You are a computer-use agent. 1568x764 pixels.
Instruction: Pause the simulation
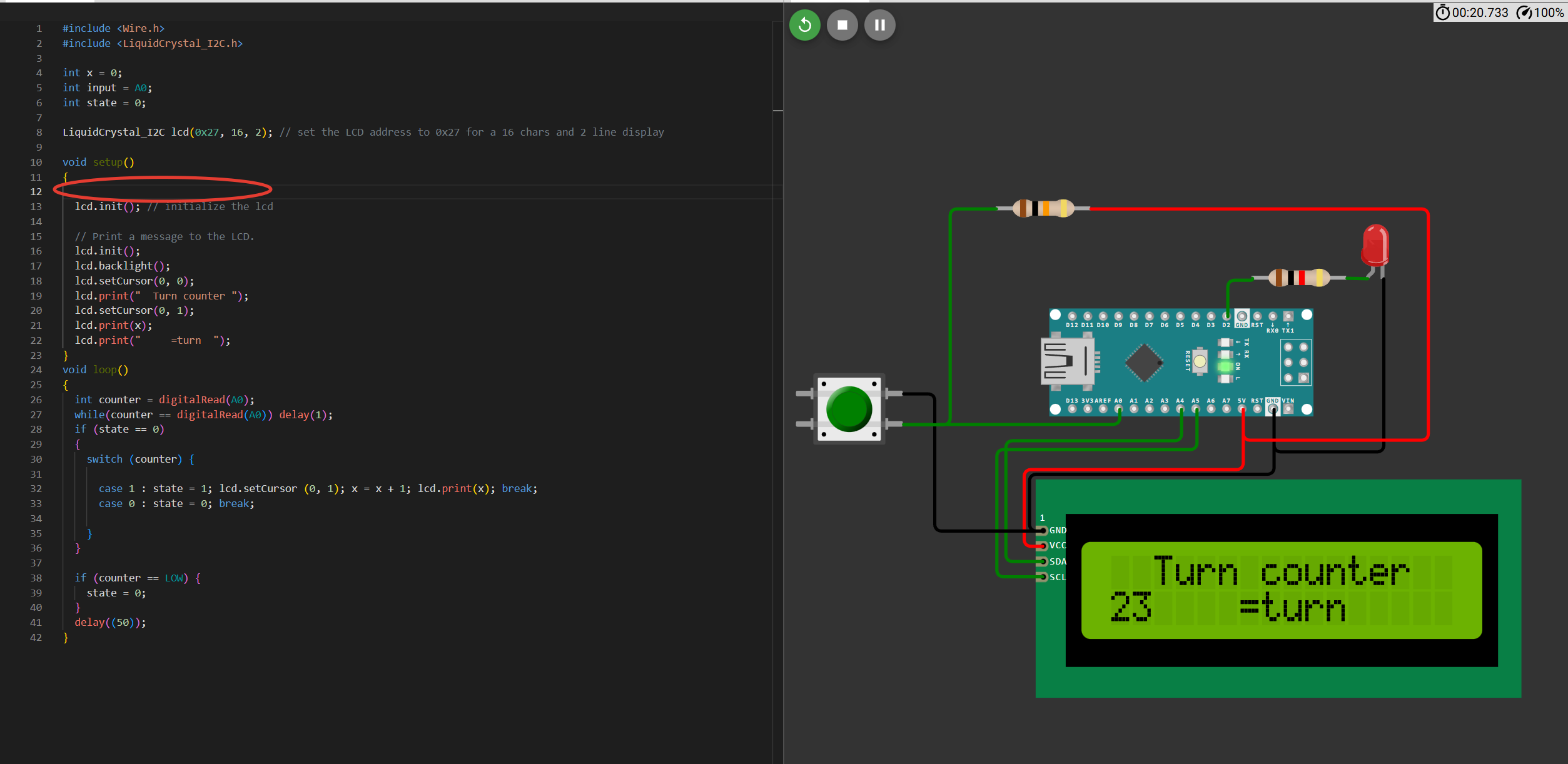[879, 25]
